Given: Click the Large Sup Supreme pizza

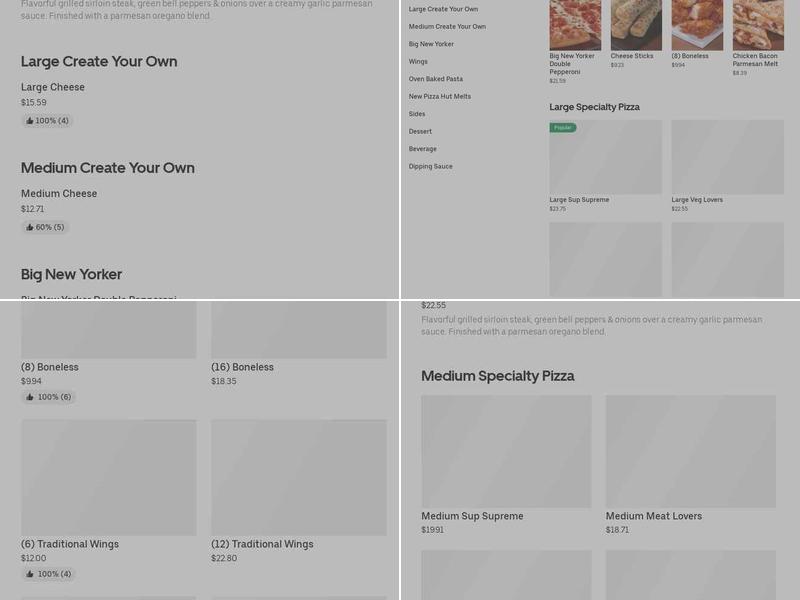Looking at the screenshot, I should 606,157.
